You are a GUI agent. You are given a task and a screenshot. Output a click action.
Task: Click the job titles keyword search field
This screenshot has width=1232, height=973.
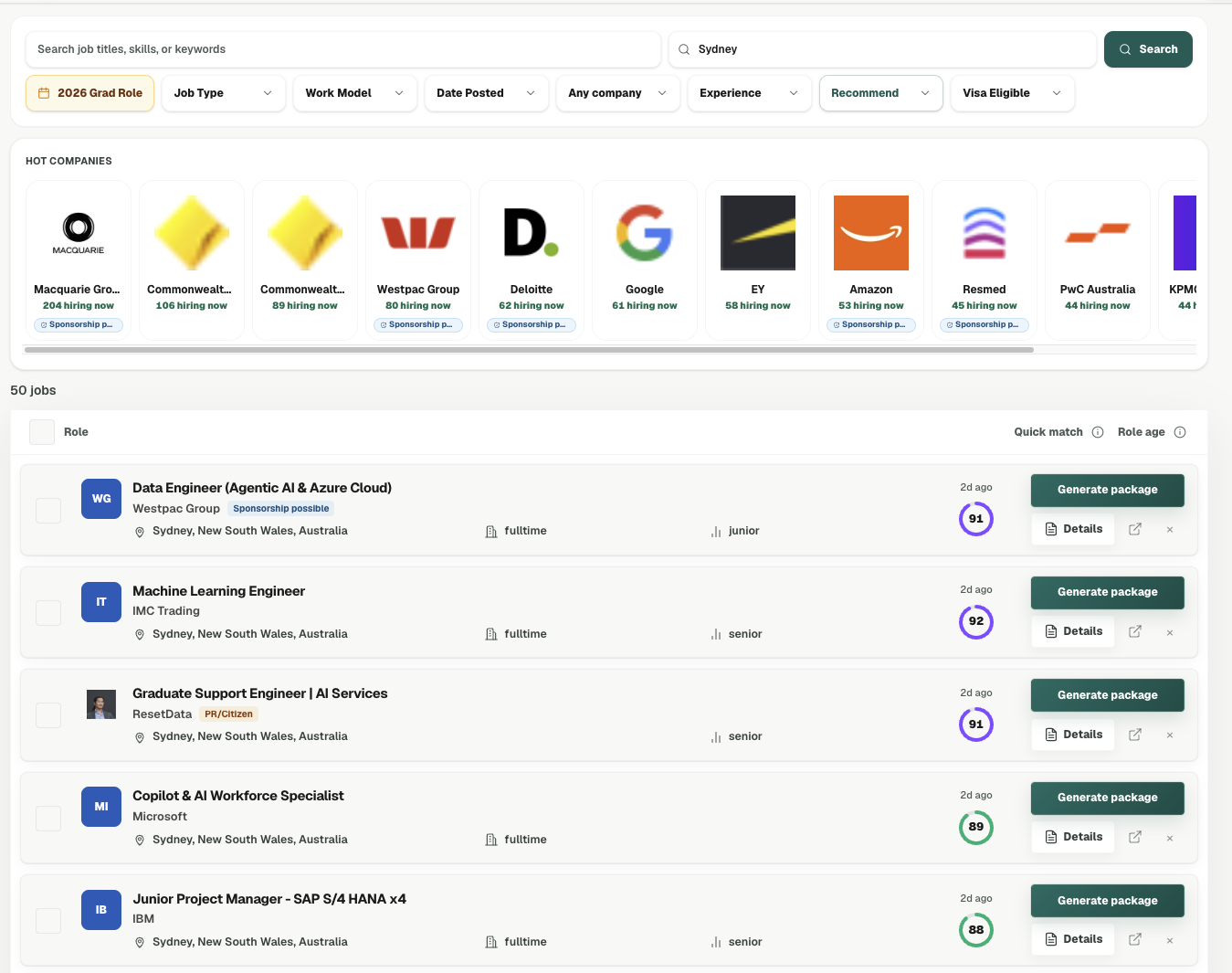tap(343, 49)
